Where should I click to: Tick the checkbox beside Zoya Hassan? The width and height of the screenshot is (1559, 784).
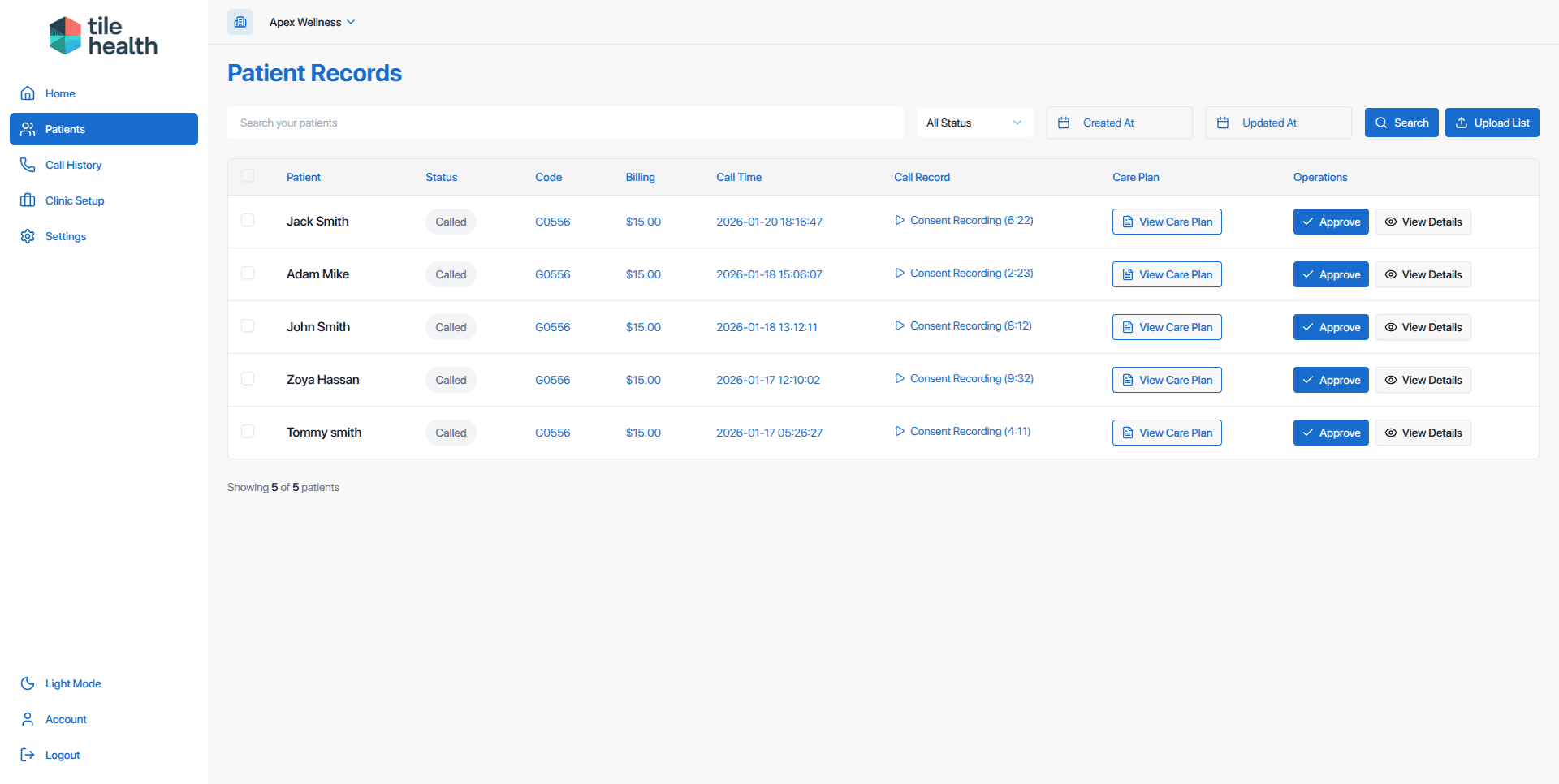248,379
